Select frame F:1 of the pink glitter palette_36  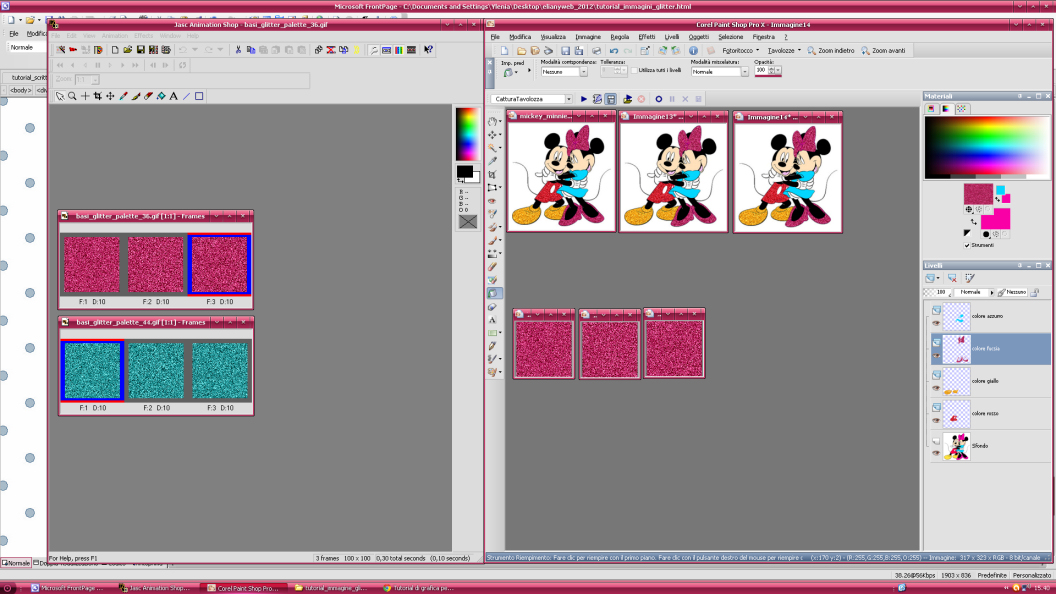pos(92,265)
